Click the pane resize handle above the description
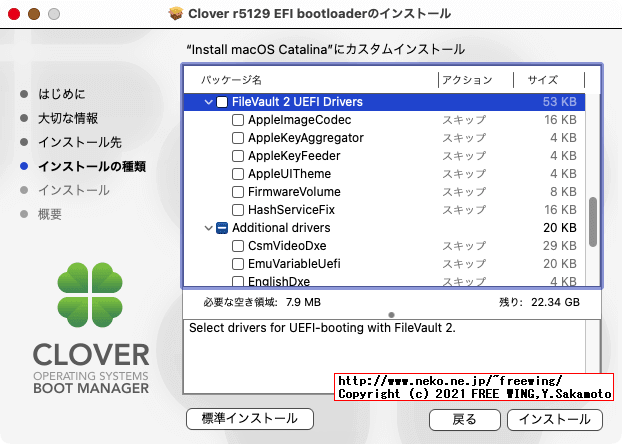Image resolution: width=622 pixels, height=444 pixels. (x=392, y=315)
